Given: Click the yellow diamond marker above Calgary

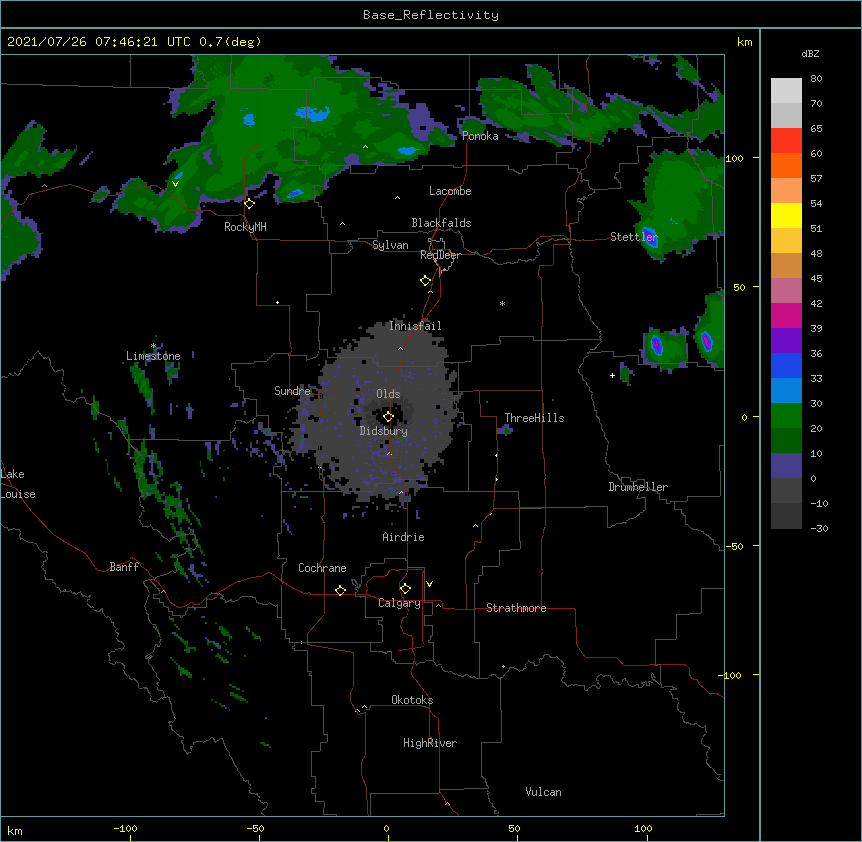Looking at the screenshot, I should click(x=405, y=589).
